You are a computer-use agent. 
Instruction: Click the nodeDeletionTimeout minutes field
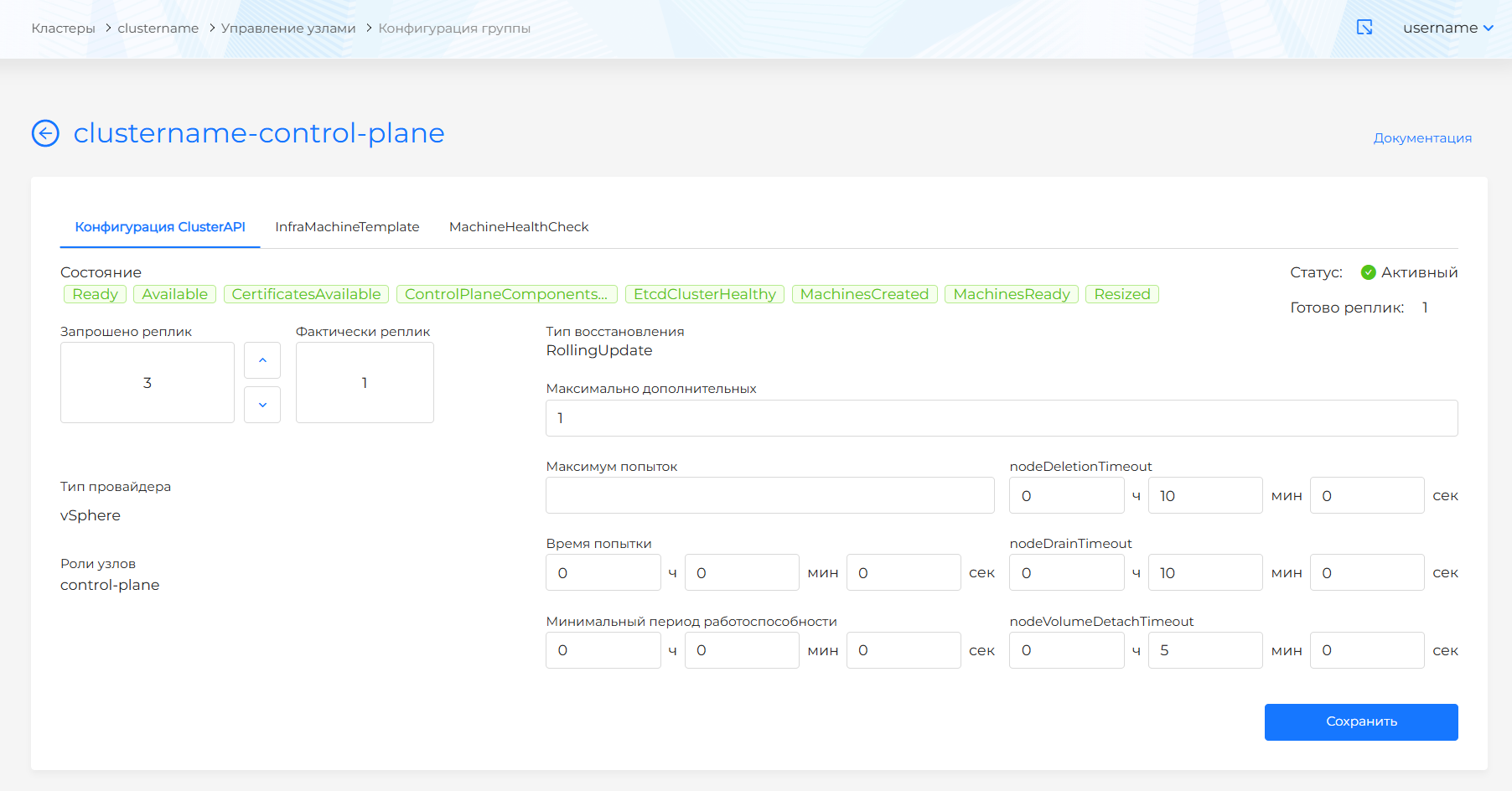(1204, 495)
